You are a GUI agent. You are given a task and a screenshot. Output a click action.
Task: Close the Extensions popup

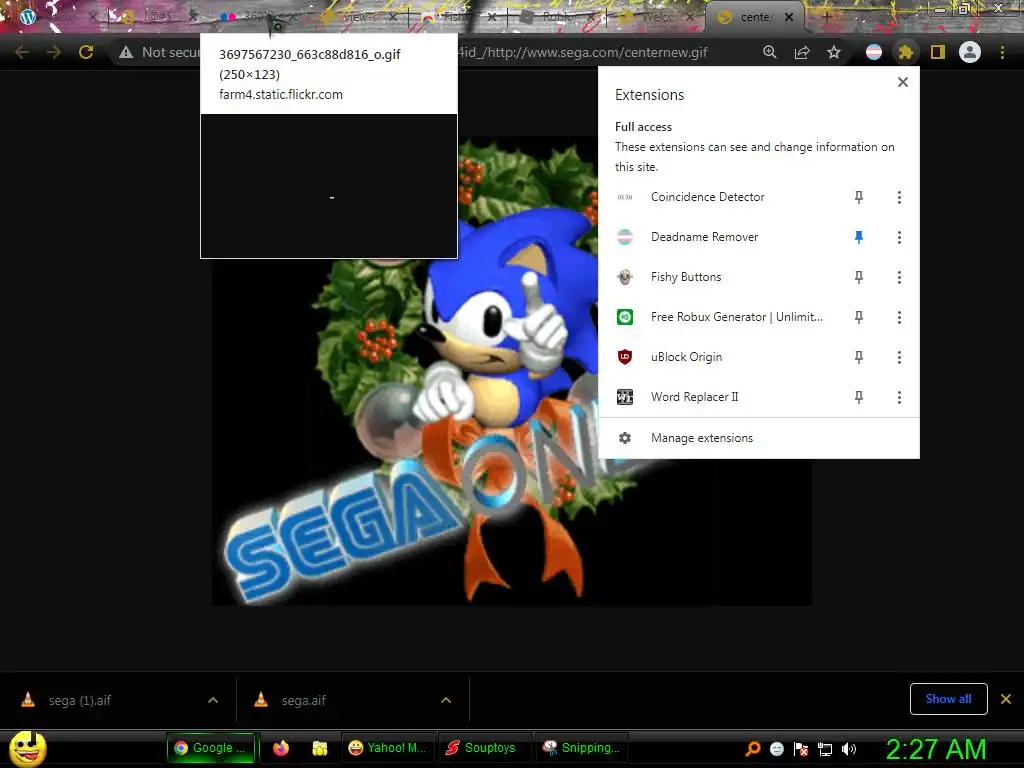(903, 82)
